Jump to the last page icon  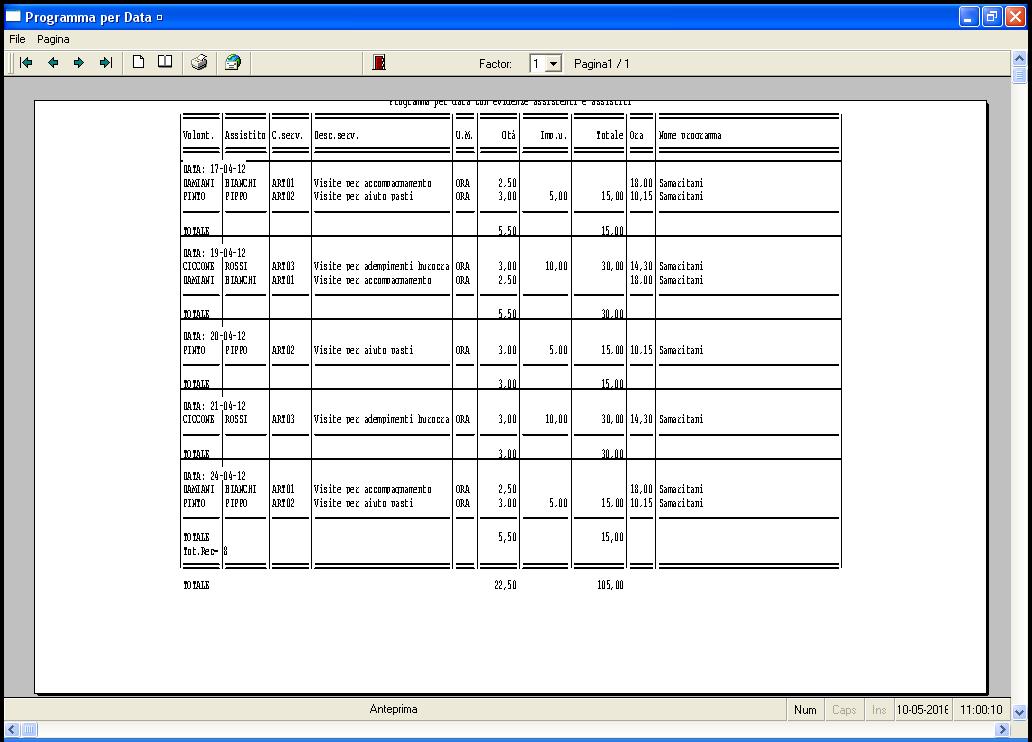pos(106,63)
